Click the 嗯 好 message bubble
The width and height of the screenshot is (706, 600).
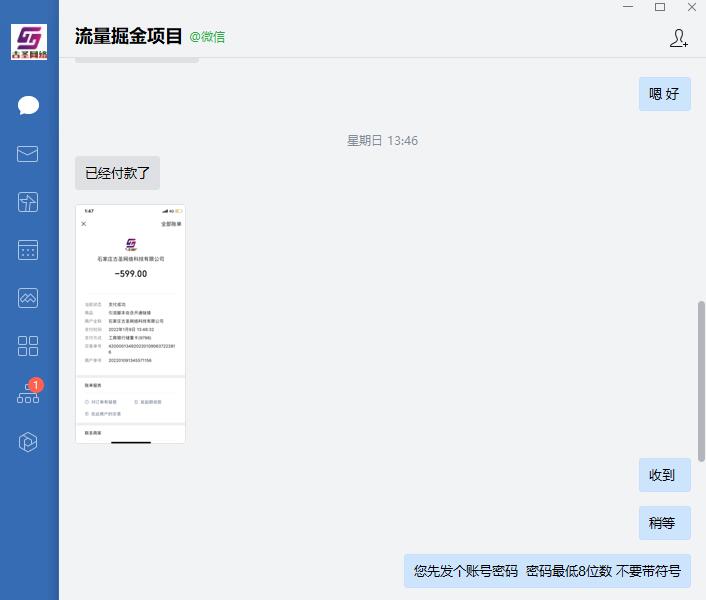[664, 94]
